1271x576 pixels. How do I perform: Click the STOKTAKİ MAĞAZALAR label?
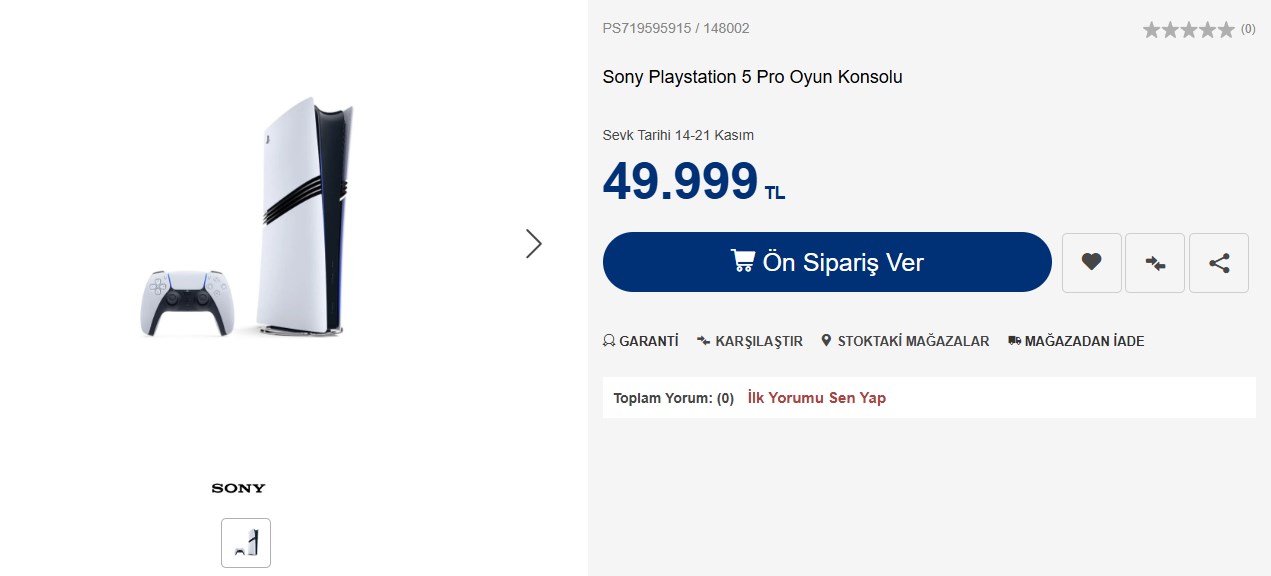coord(913,341)
